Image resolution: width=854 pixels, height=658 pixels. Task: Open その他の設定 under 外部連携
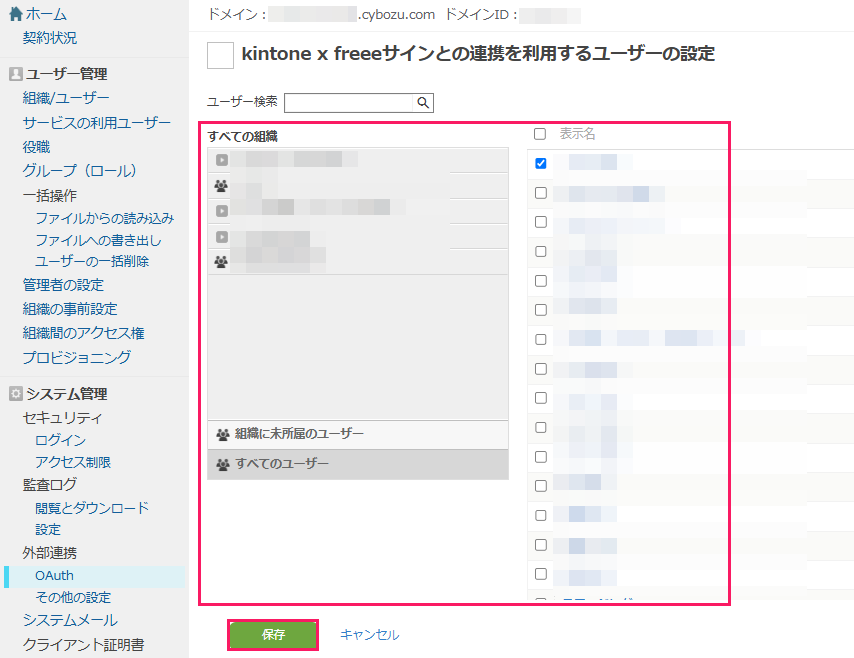[x=73, y=598]
